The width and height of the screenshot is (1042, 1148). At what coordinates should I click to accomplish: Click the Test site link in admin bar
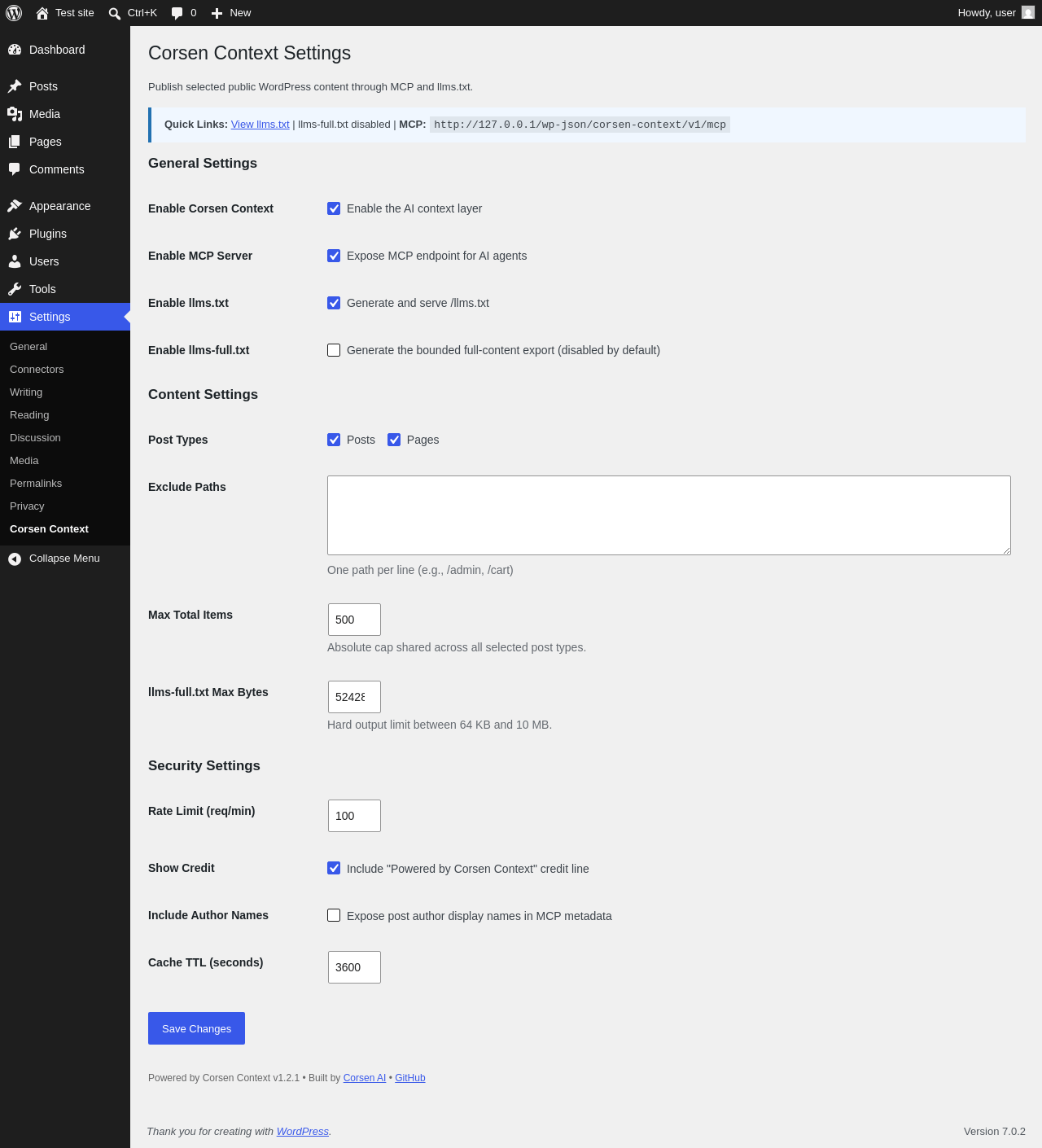(65, 13)
